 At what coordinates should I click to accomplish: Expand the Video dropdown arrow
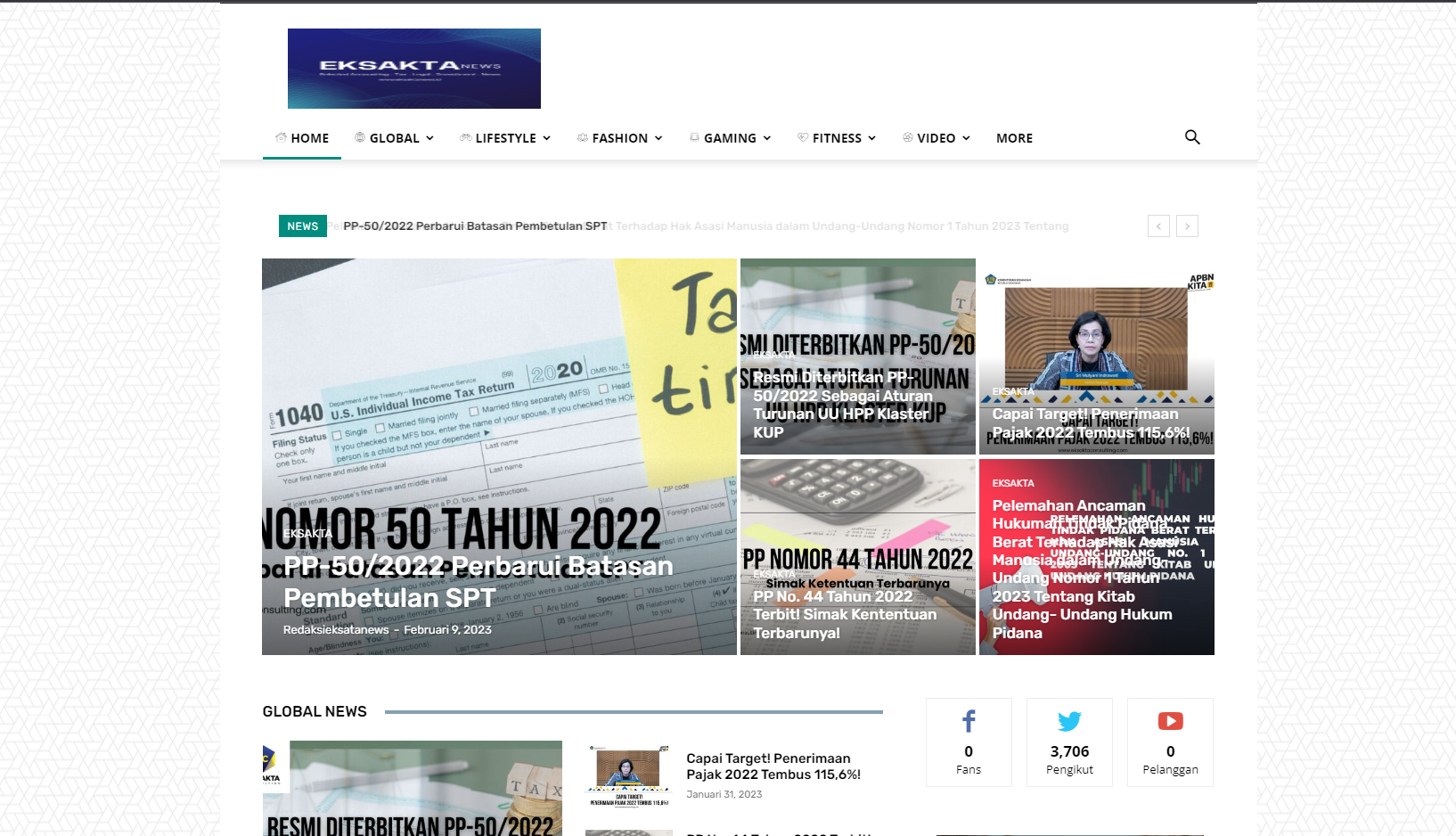click(x=966, y=138)
